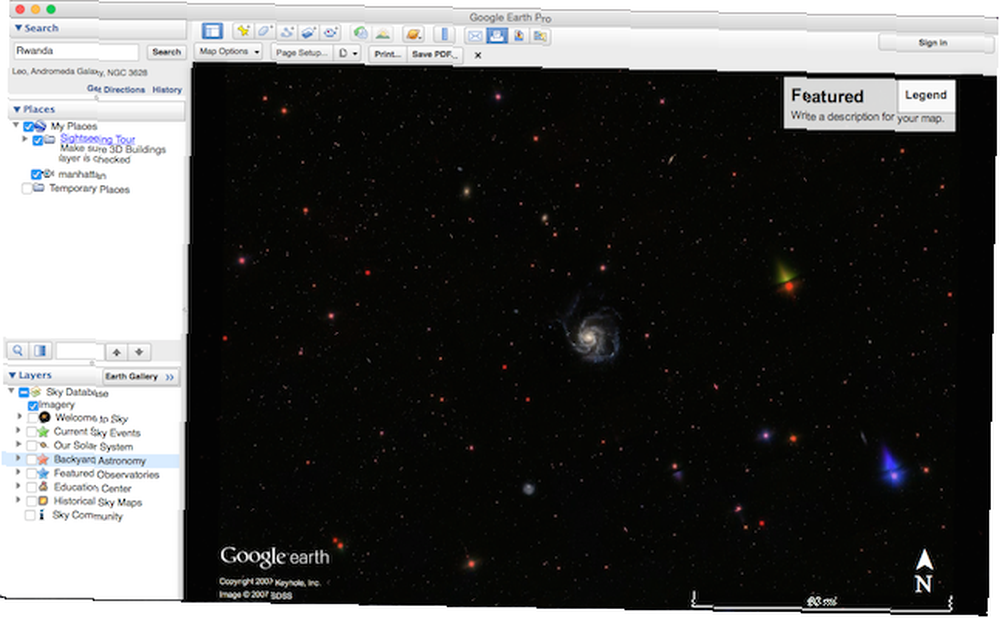Click the Page Setup button
The width and height of the screenshot is (1000, 618).
(302, 53)
